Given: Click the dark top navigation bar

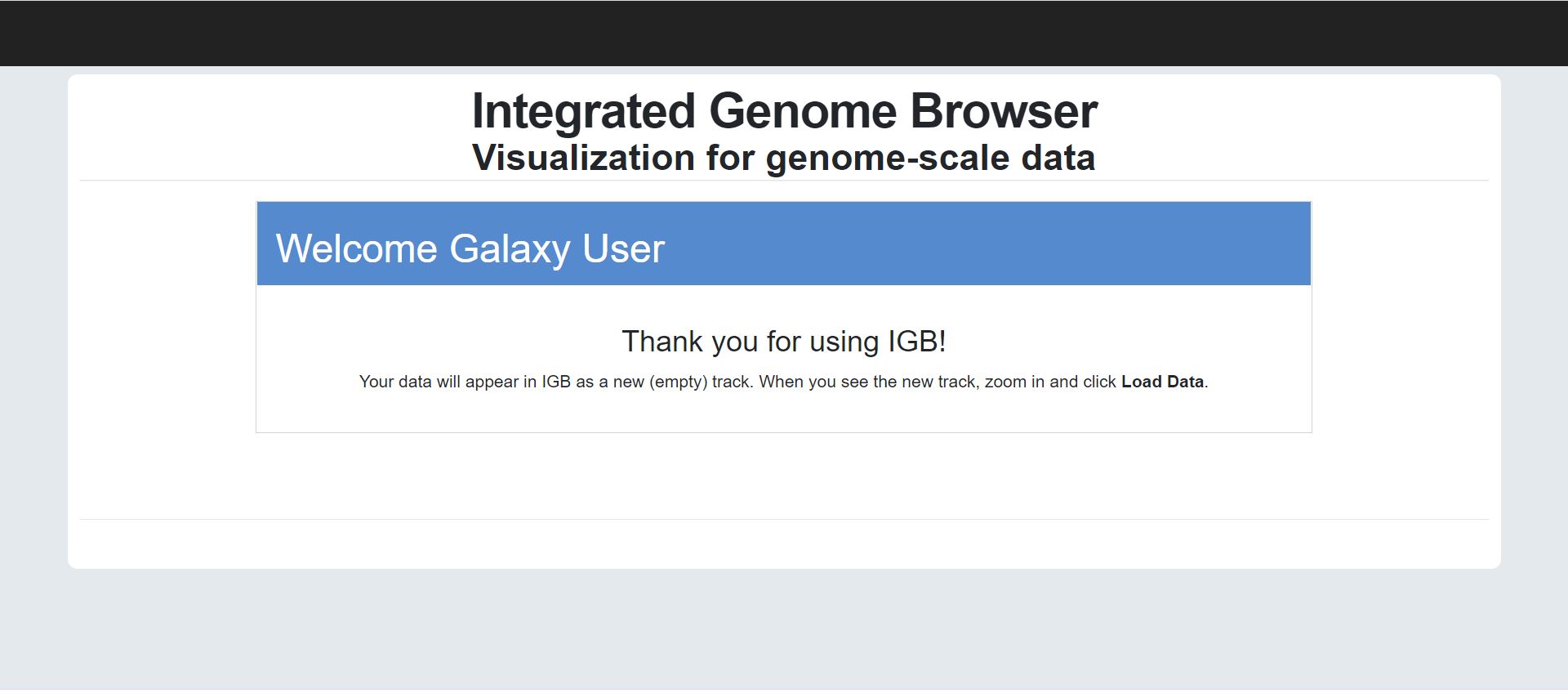Looking at the screenshot, I should coord(784,33).
